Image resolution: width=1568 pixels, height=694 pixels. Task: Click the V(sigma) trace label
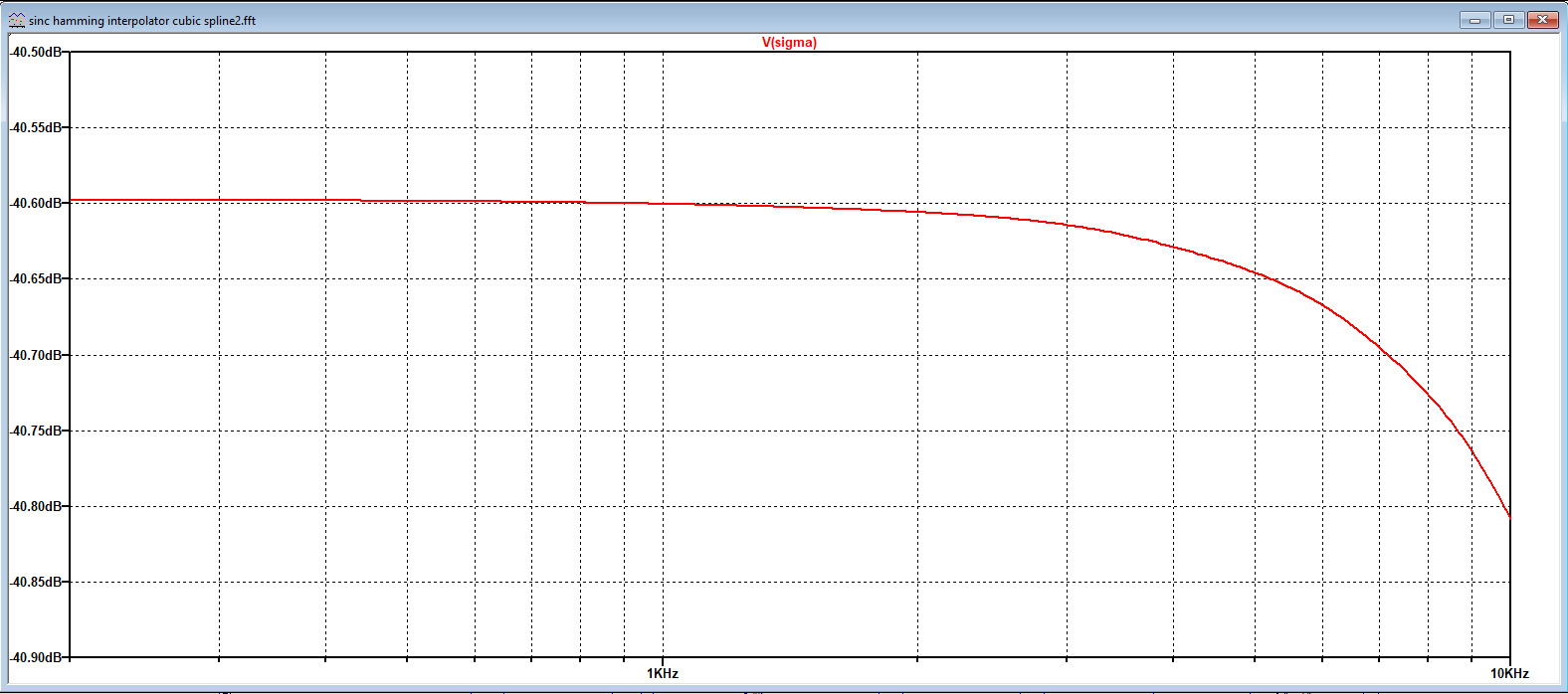click(x=789, y=43)
